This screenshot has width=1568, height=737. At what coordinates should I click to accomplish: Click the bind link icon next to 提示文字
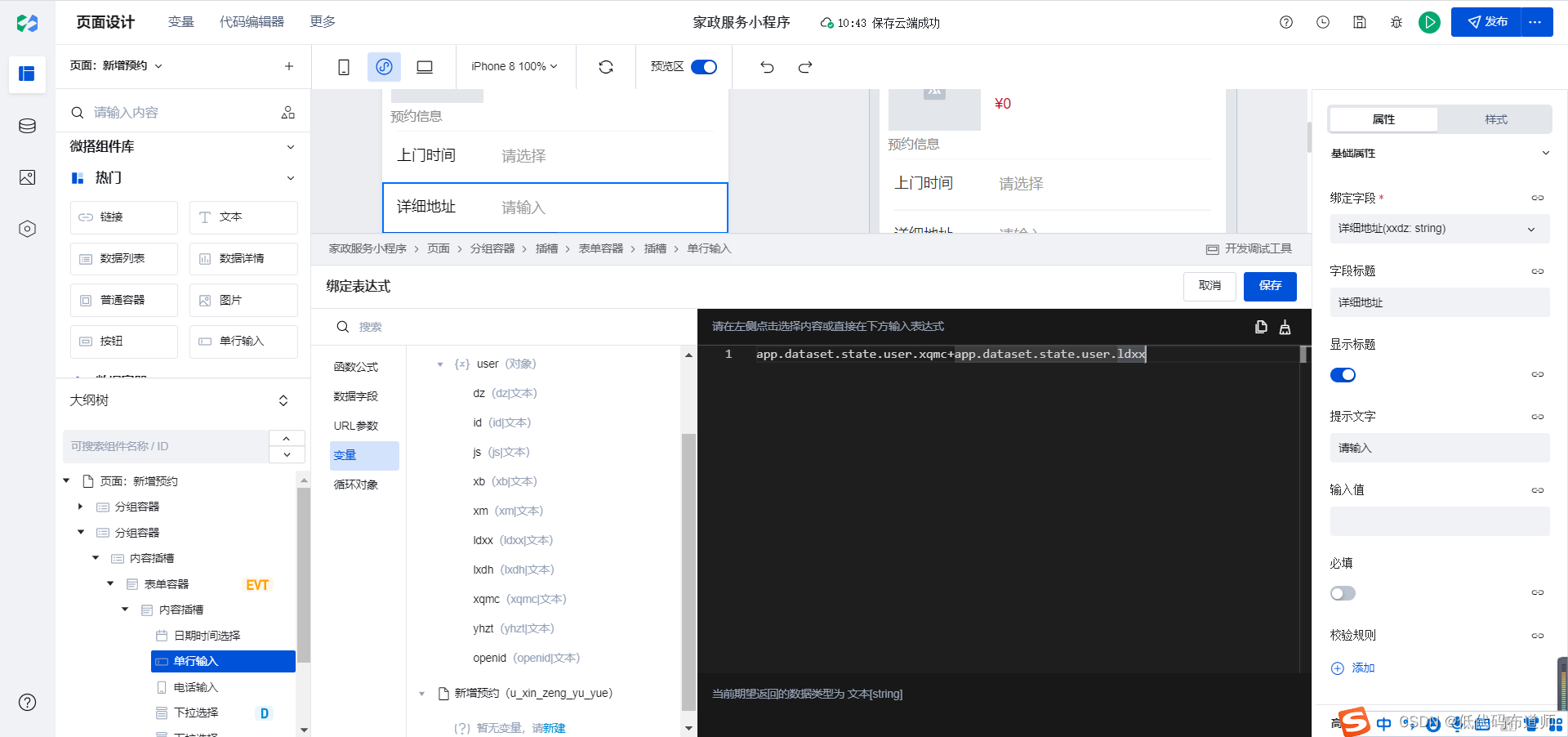pos(1538,417)
